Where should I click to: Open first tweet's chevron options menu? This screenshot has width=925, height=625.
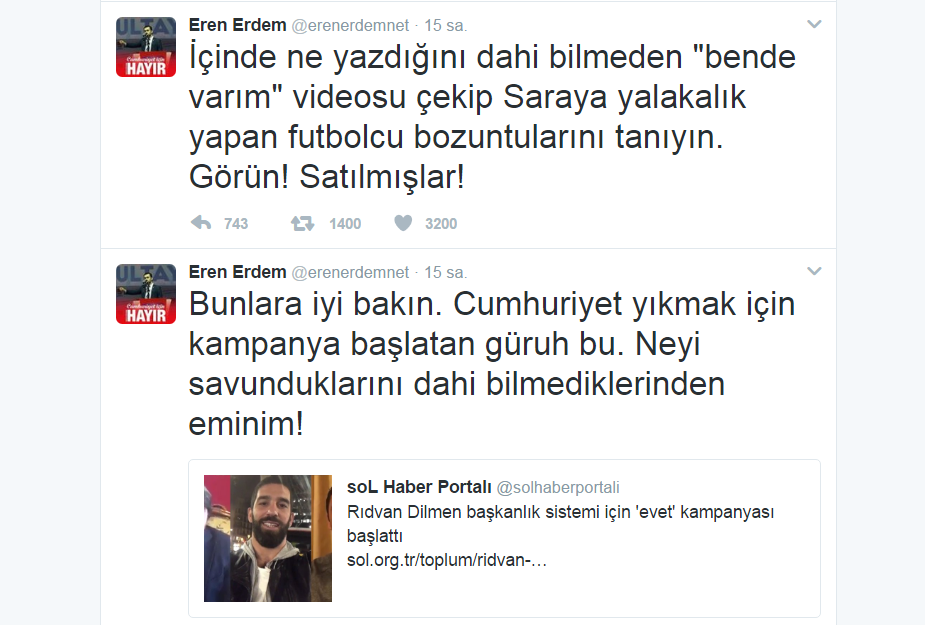(x=814, y=24)
